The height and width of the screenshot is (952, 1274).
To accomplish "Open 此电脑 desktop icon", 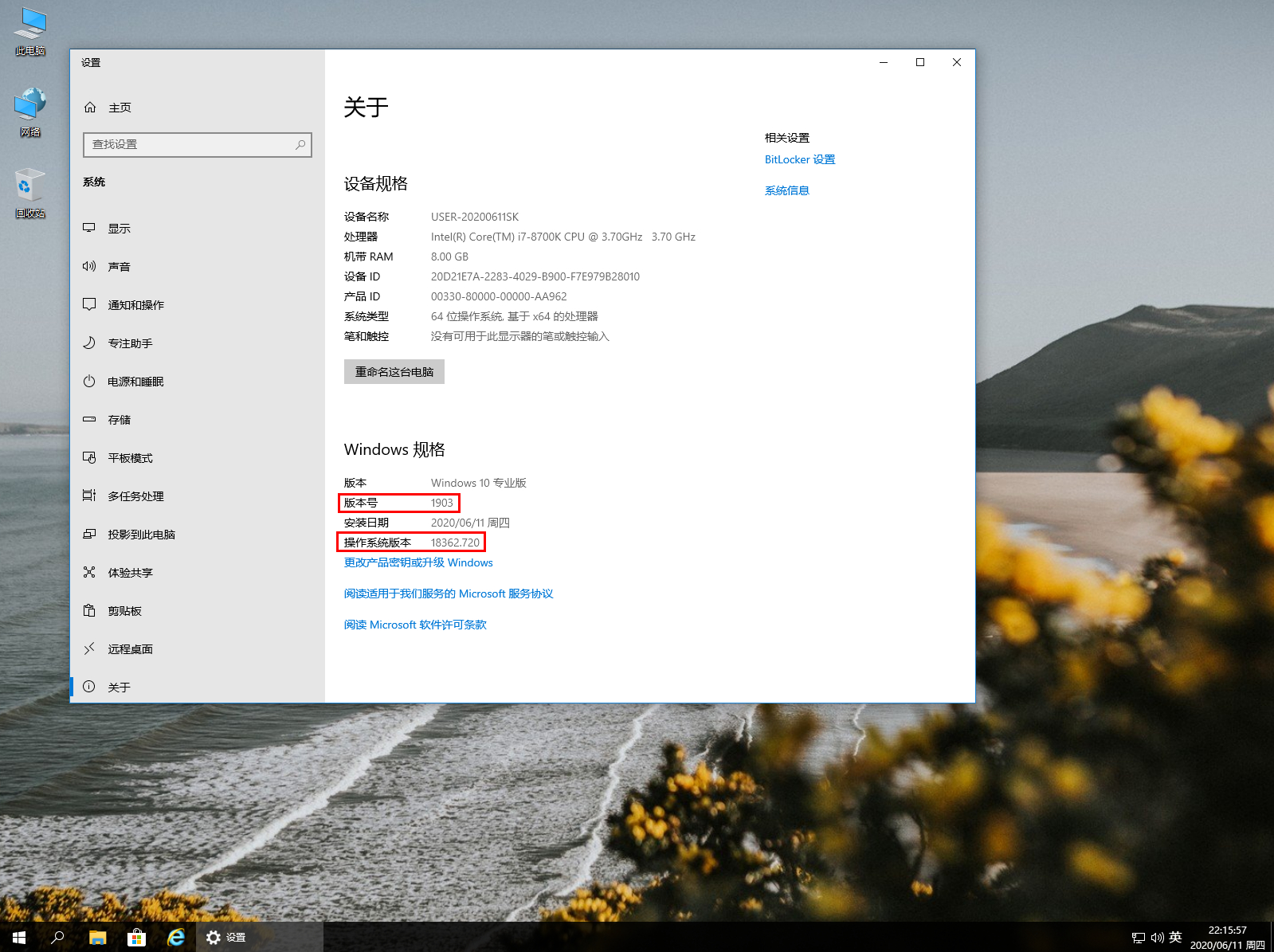I will pos(30,32).
